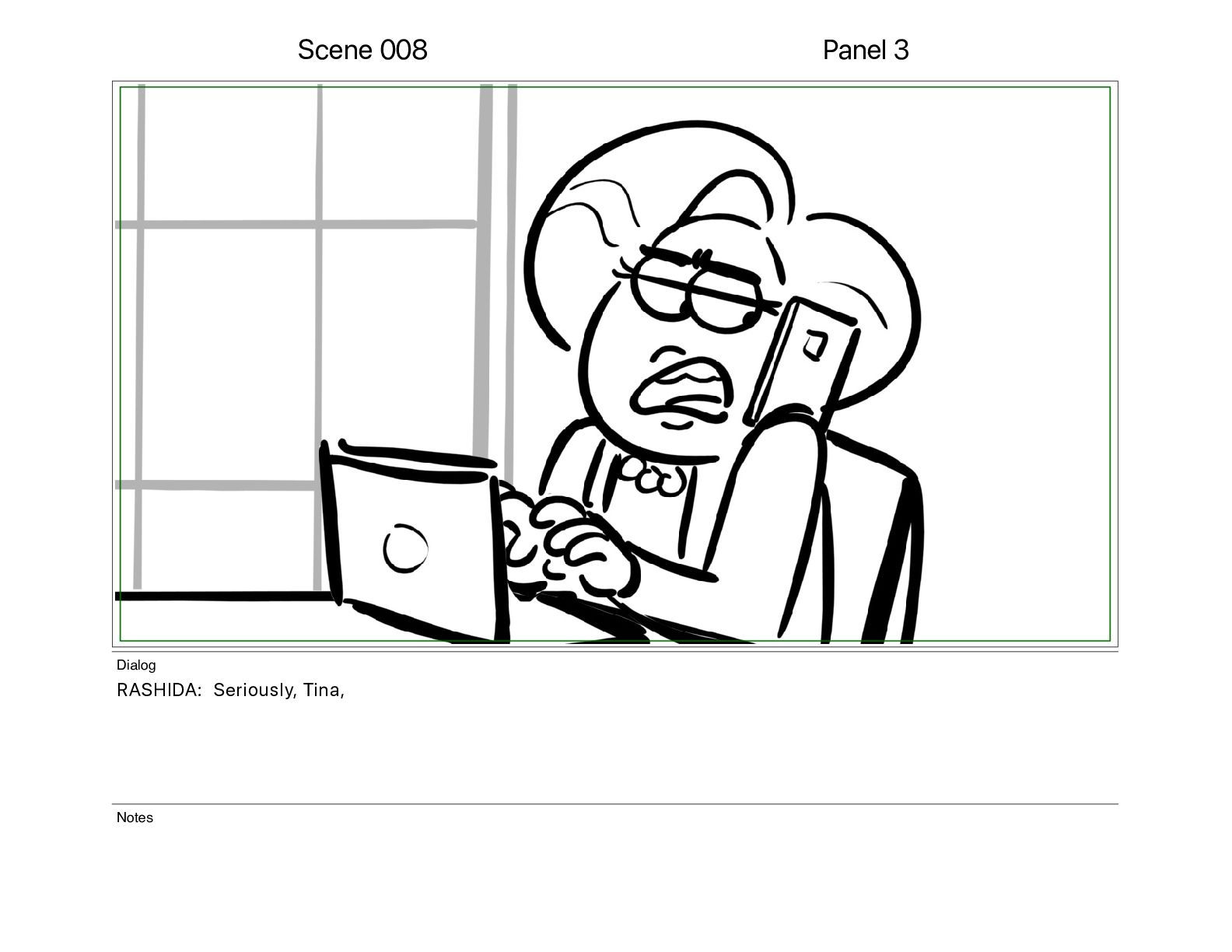Click the Panel 3 label

click(x=866, y=50)
